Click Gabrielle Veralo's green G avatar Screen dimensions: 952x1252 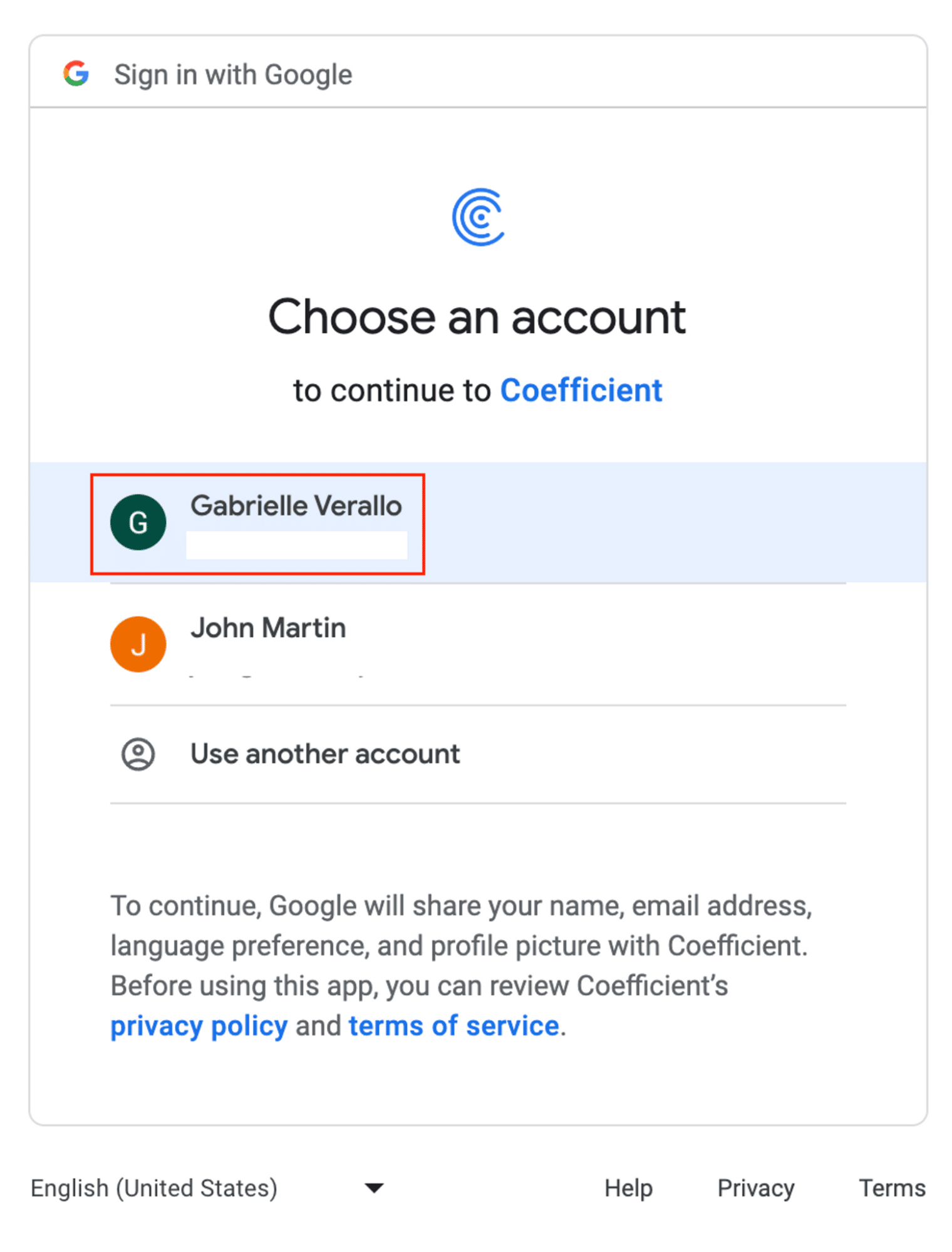click(x=138, y=522)
